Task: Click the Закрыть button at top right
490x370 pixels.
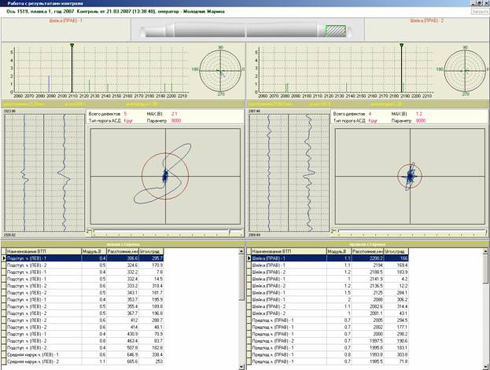Action: (480, 11)
